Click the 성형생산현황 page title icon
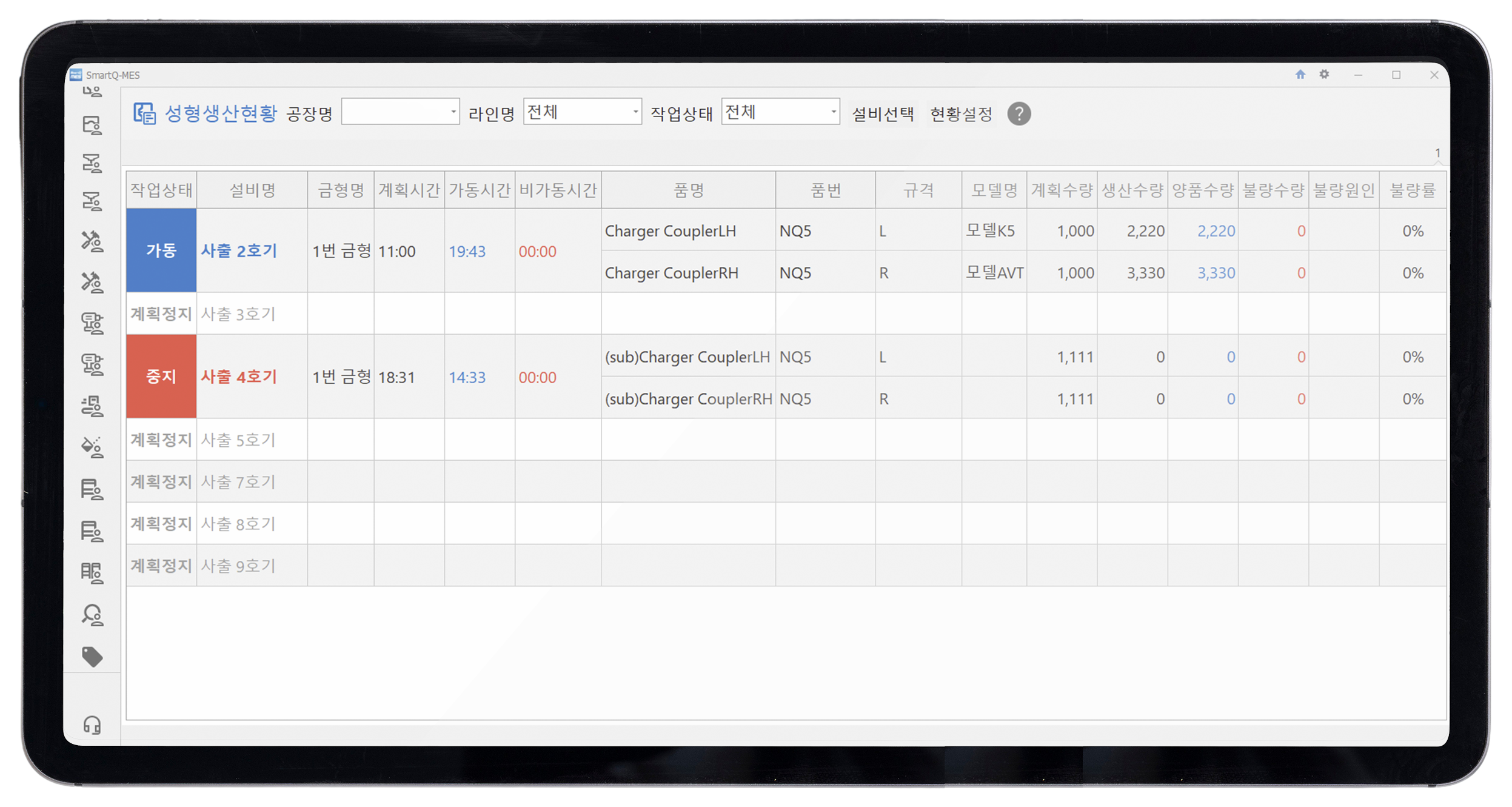Image resolution: width=1512 pixels, height=807 pixels. pyautogui.click(x=144, y=113)
